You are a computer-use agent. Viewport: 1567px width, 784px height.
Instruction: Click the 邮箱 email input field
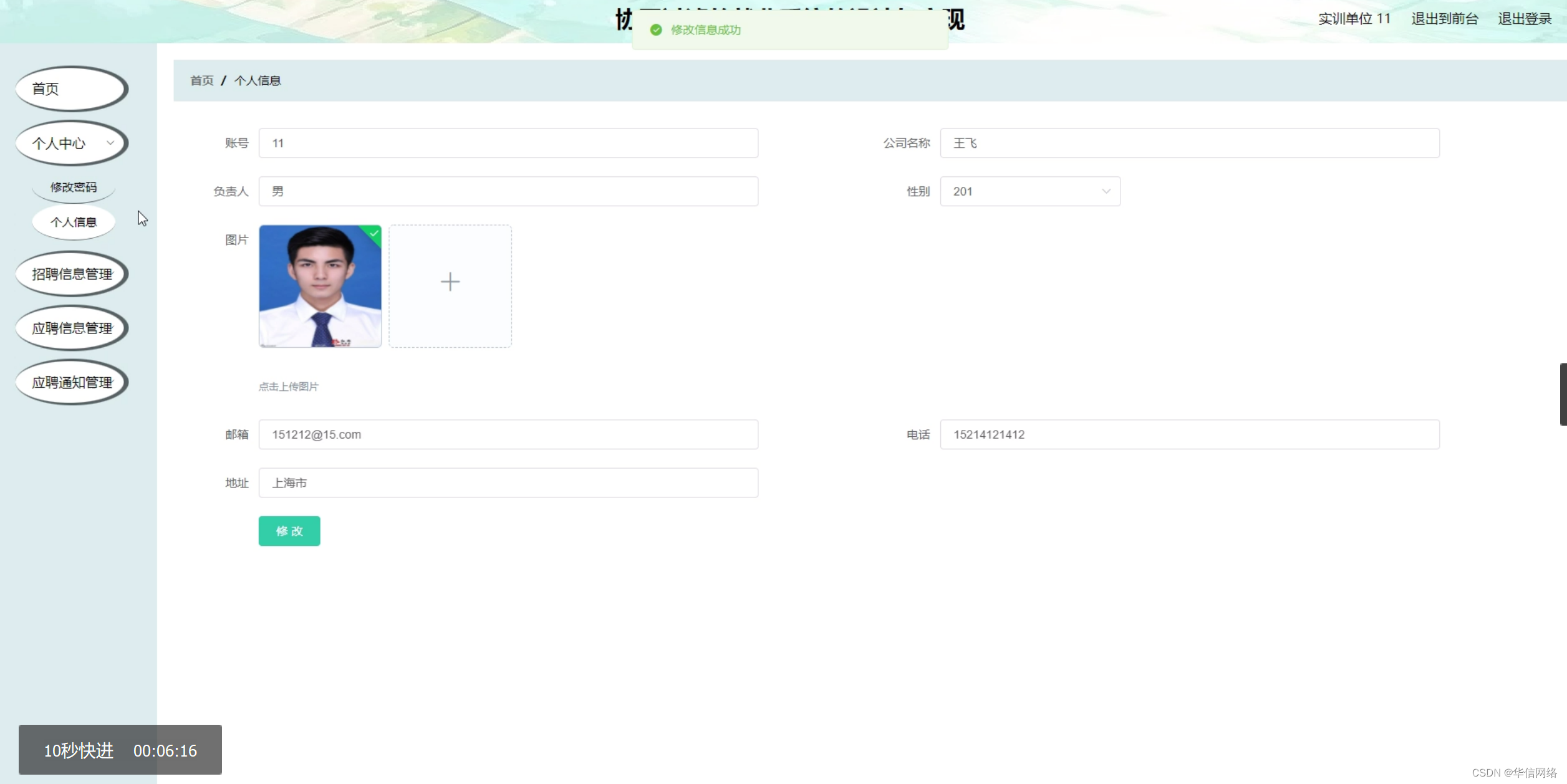(x=508, y=434)
